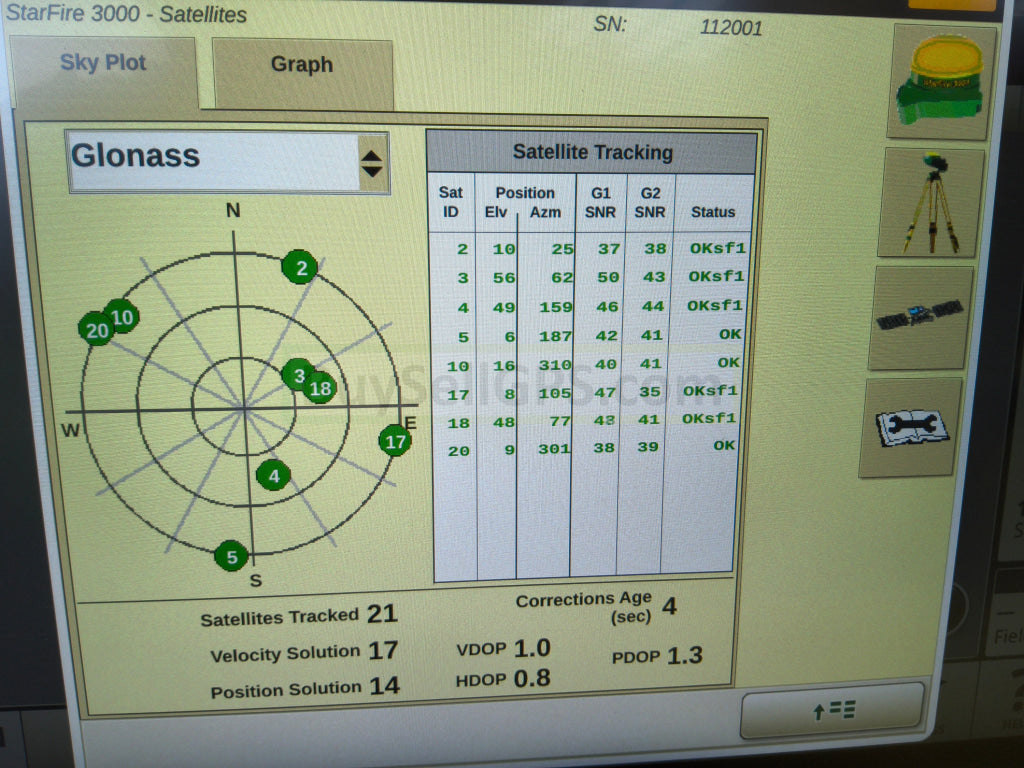
Task: Click the Status column header
Action: pyautogui.click(x=712, y=212)
